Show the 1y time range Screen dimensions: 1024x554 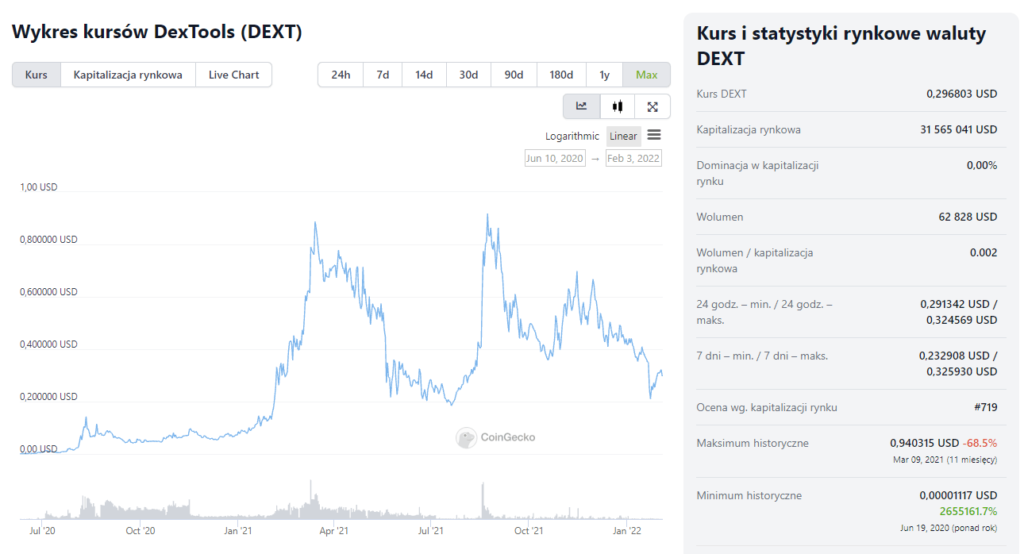coord(604,75)
